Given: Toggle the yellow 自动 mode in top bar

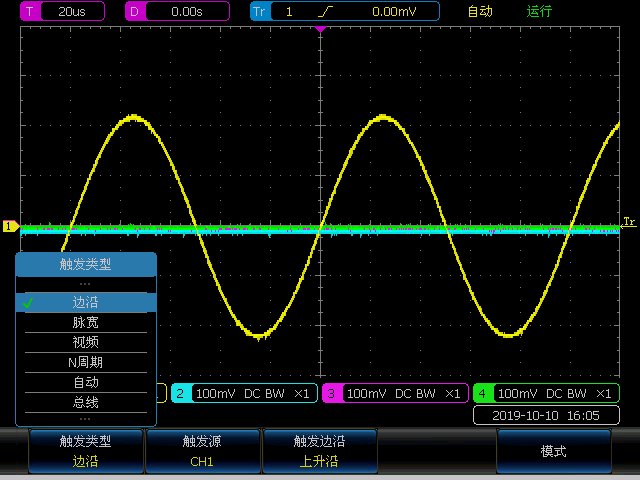Looking at the screenshot, I should (480, 12).
